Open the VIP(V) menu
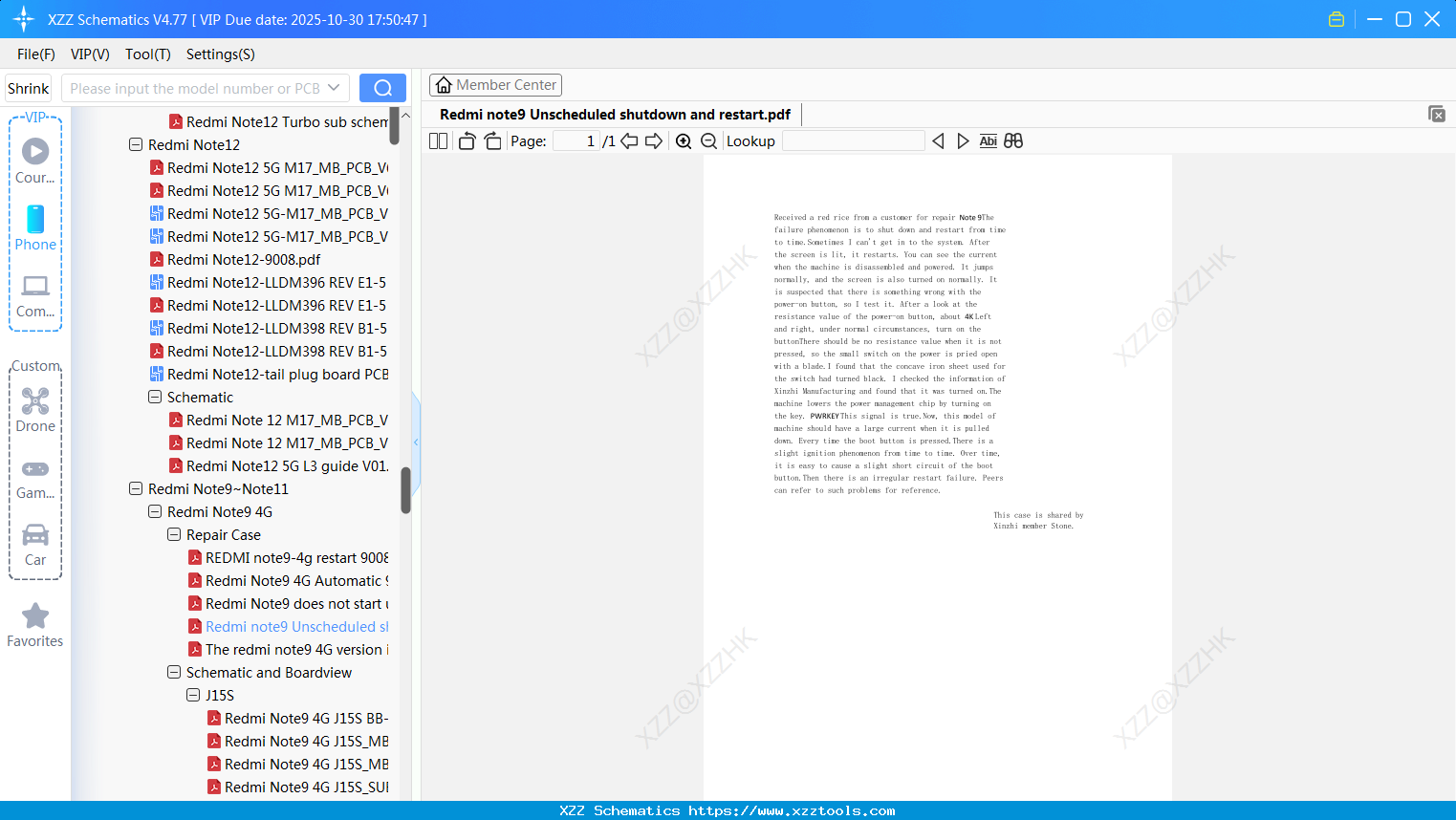Viewport: 1456px width, 820px height. click(x=90, y=54)
